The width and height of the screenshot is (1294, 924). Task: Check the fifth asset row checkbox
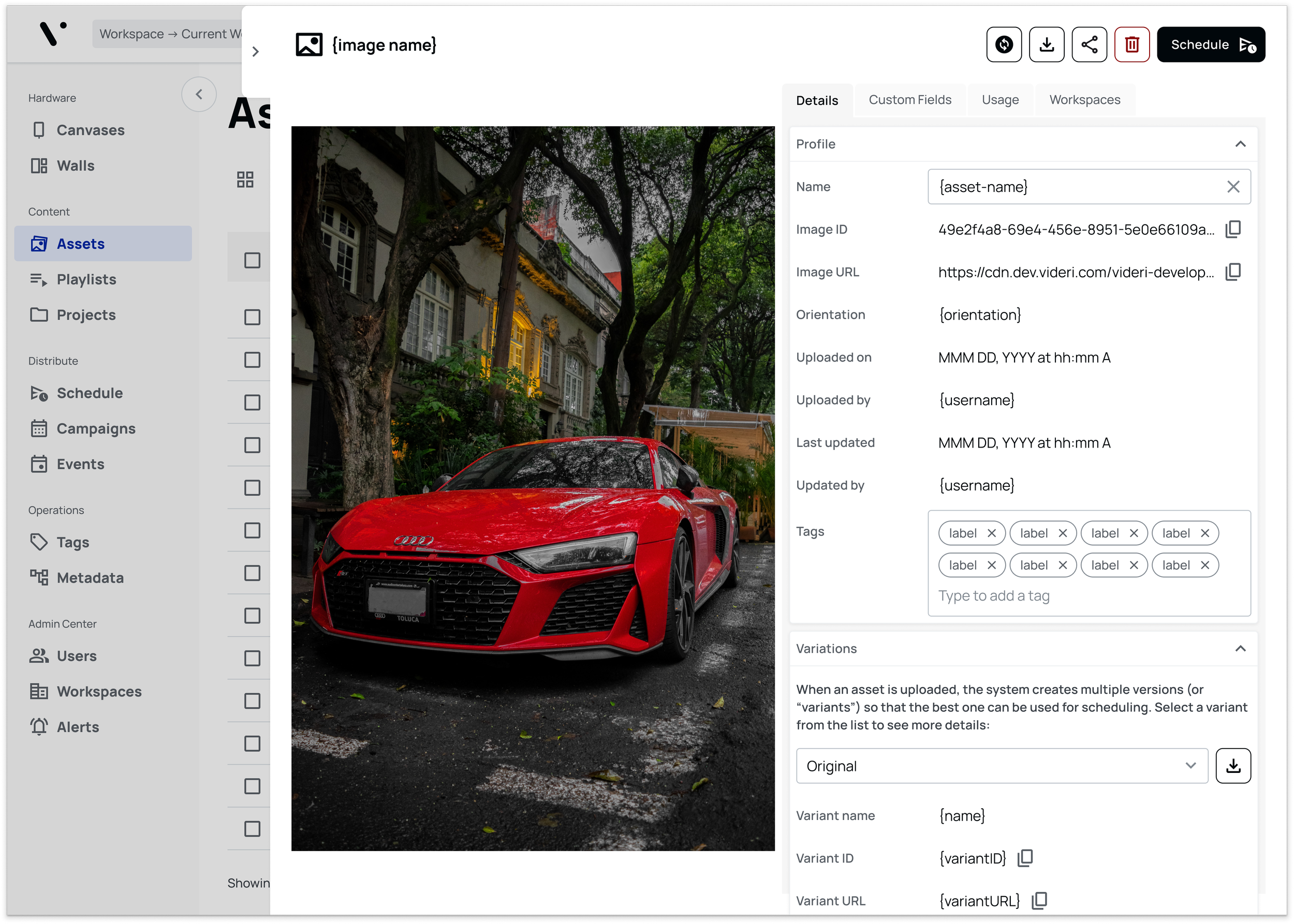pos(252,487)
